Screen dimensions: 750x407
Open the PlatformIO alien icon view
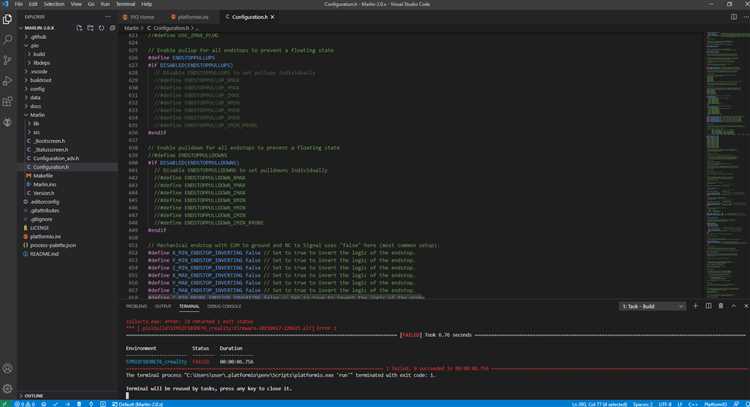click(8, 120)
